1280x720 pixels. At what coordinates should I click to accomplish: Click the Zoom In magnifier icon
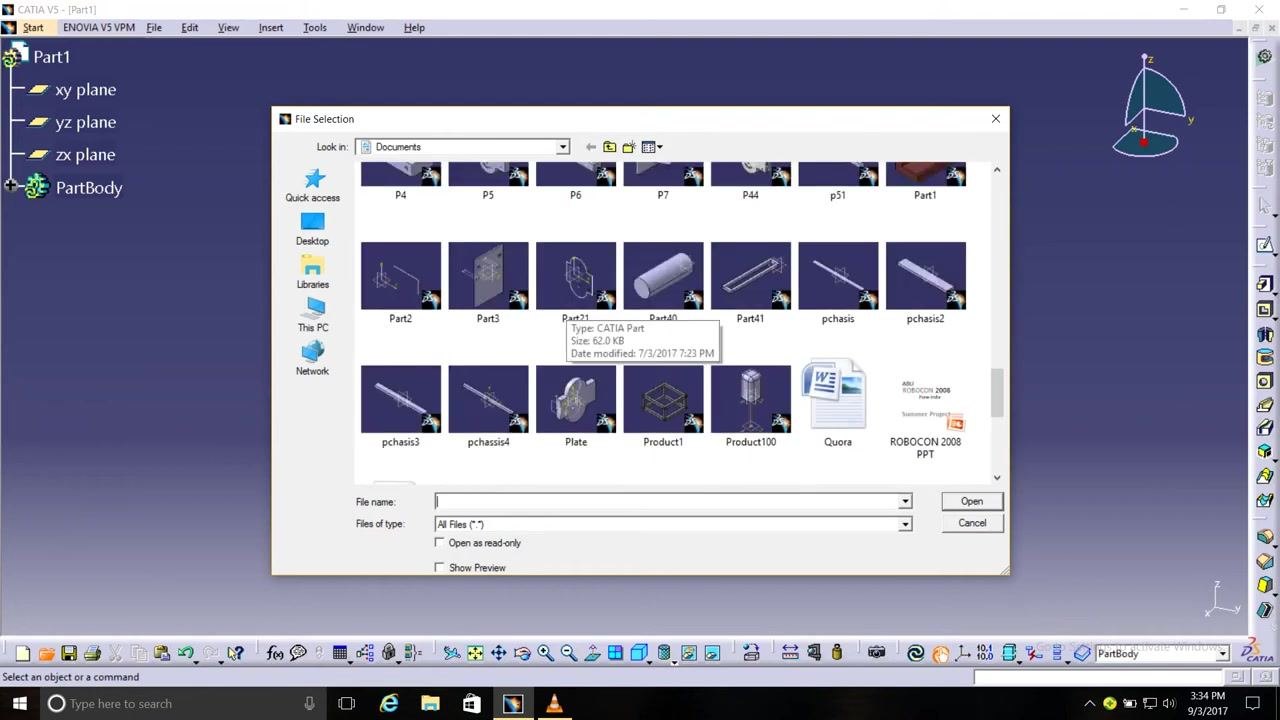[x=545, y=653]
